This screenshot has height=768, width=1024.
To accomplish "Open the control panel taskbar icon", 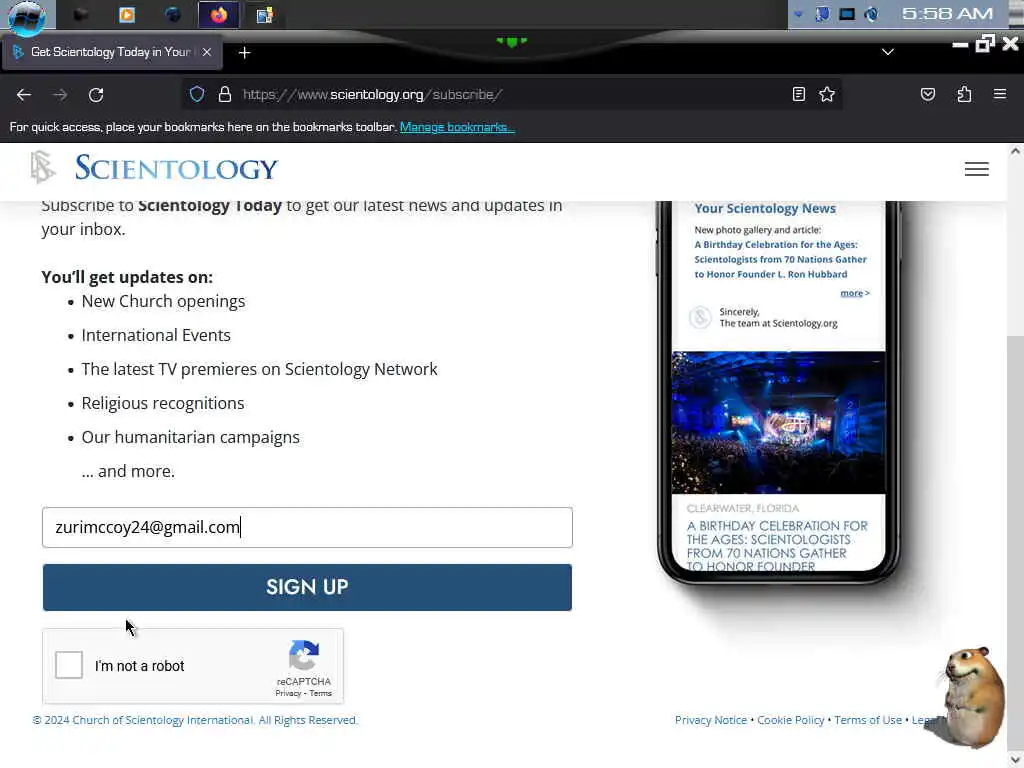I will pos(264,14).
